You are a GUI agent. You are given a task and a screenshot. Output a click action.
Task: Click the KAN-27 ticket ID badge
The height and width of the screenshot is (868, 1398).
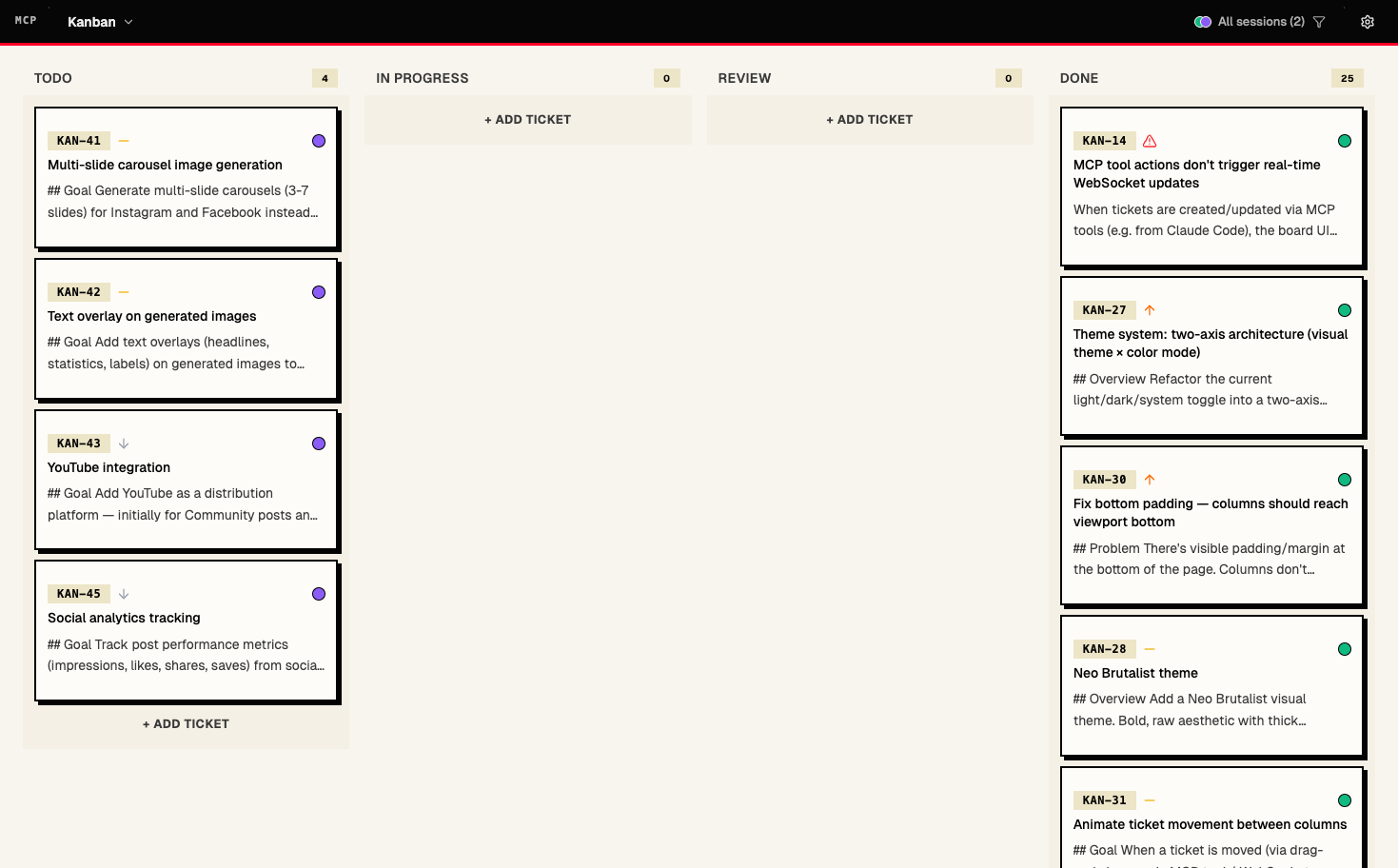(x=1105, y=310)
